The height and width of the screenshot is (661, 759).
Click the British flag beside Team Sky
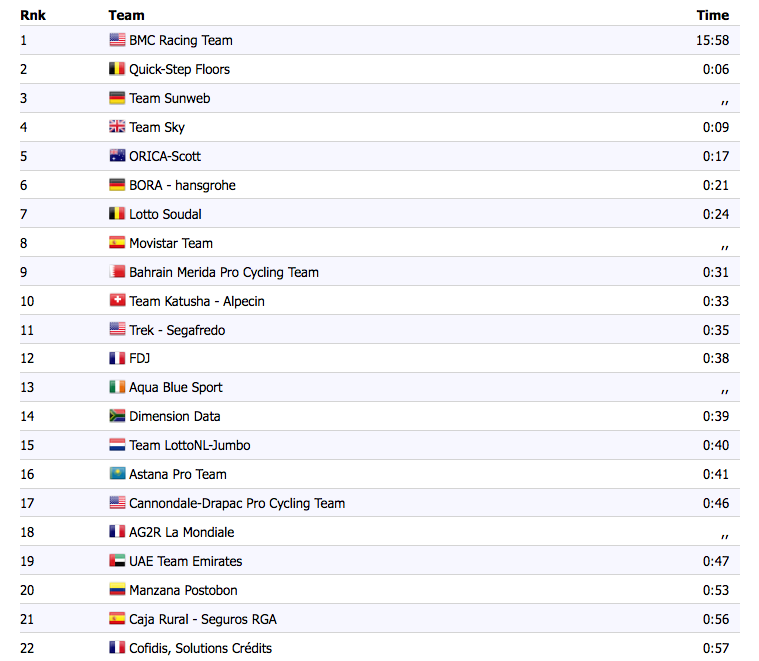click(x=117, y=128)
